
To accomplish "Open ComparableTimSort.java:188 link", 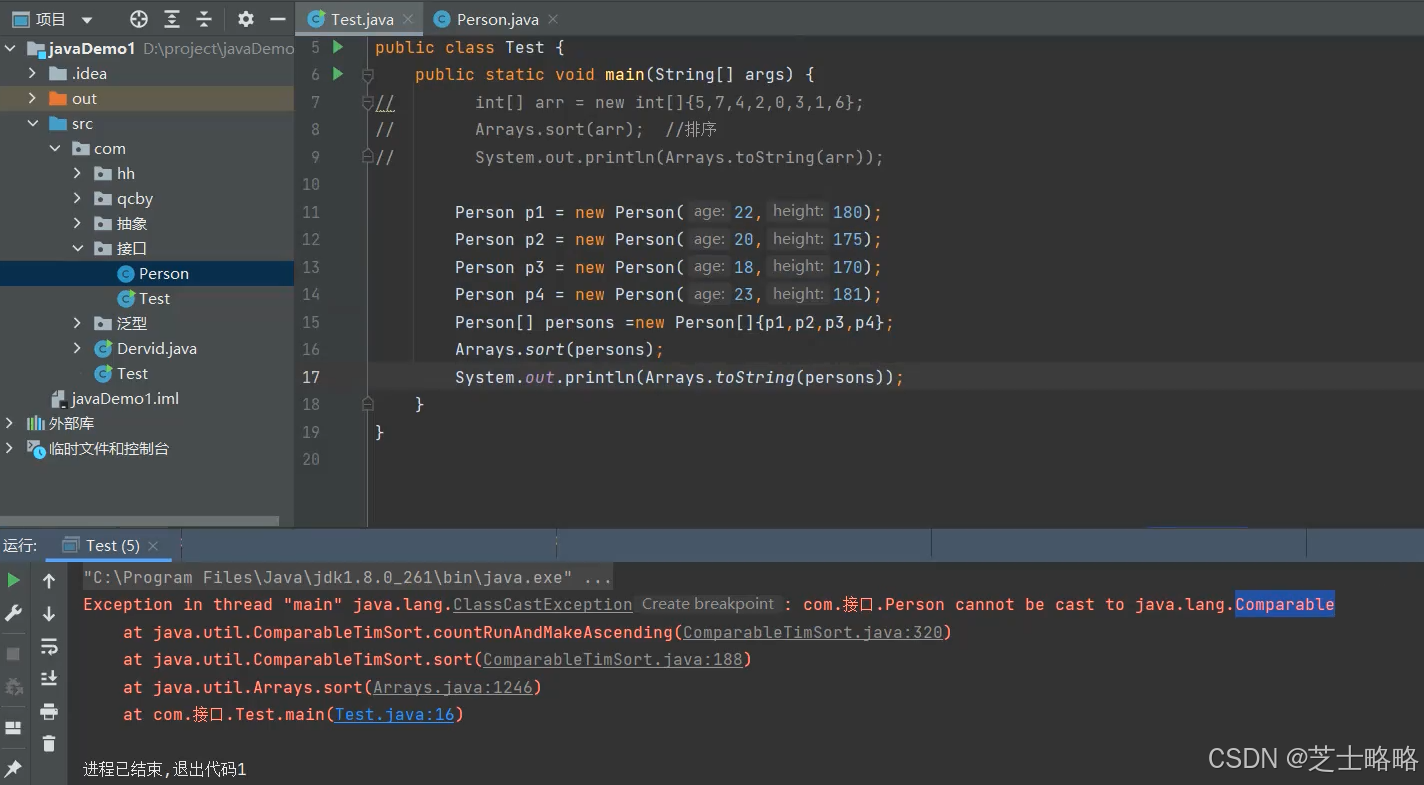I will coord(612,659).
